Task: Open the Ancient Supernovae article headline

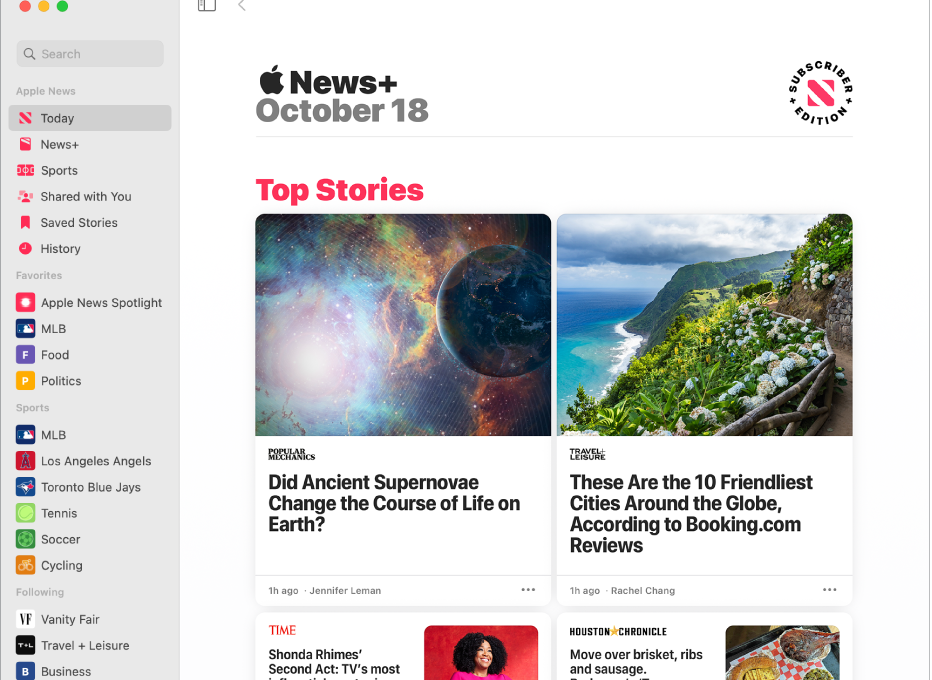Action: 394,503
